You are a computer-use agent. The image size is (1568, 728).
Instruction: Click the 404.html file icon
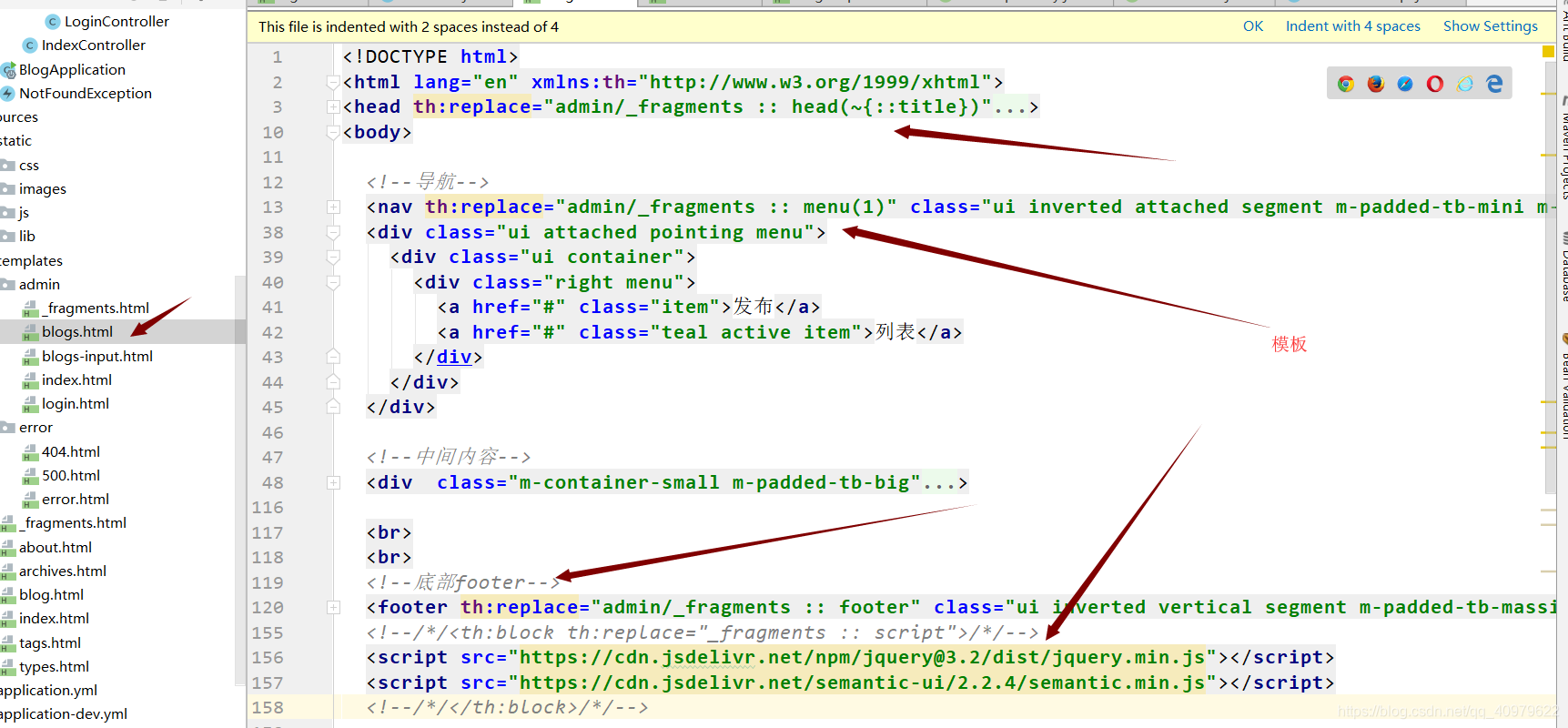(x=30, y=452)
